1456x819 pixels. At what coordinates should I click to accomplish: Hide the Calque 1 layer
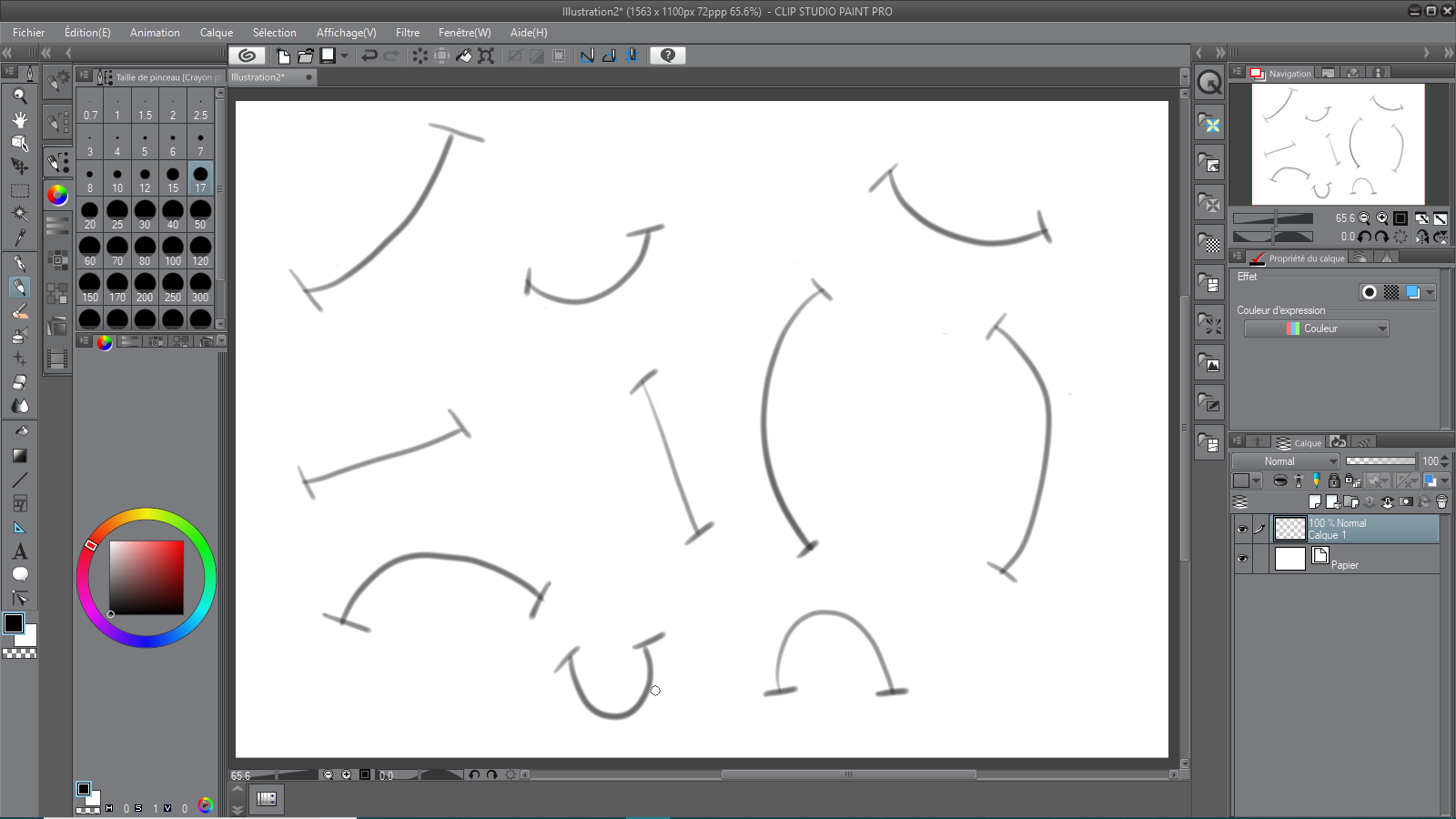pos(1242,529)
